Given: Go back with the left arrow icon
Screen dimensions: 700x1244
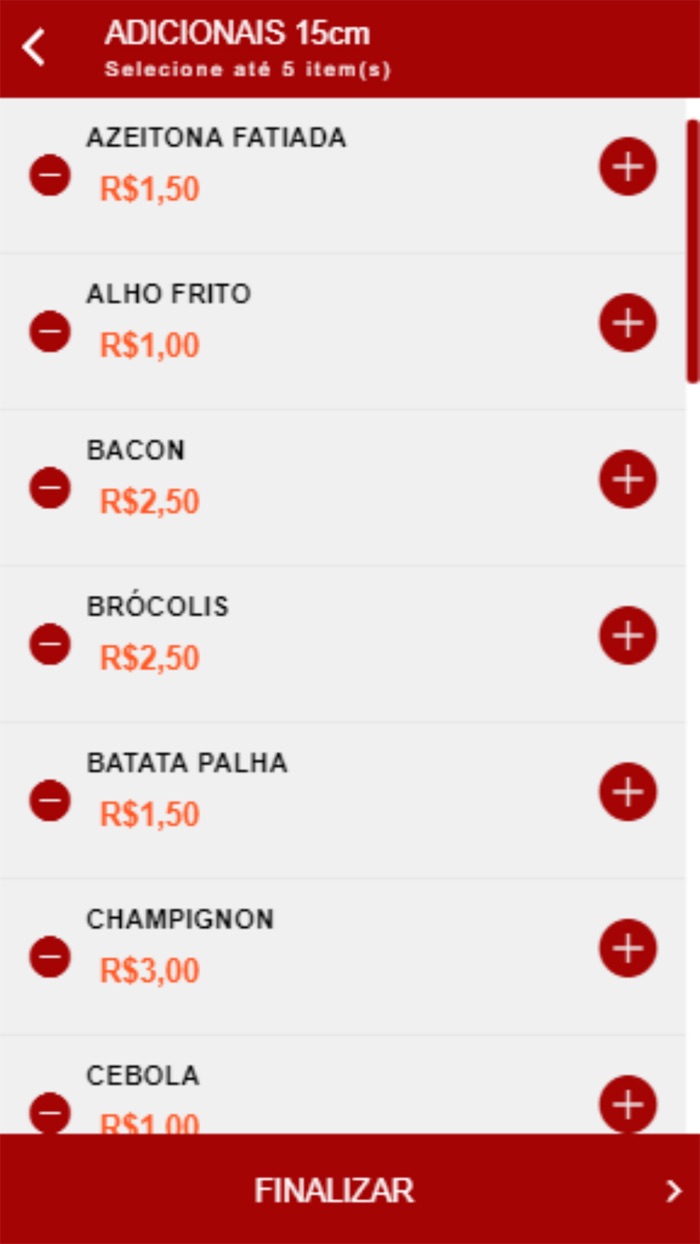Looking at the screenshot, I should point(34,47).
